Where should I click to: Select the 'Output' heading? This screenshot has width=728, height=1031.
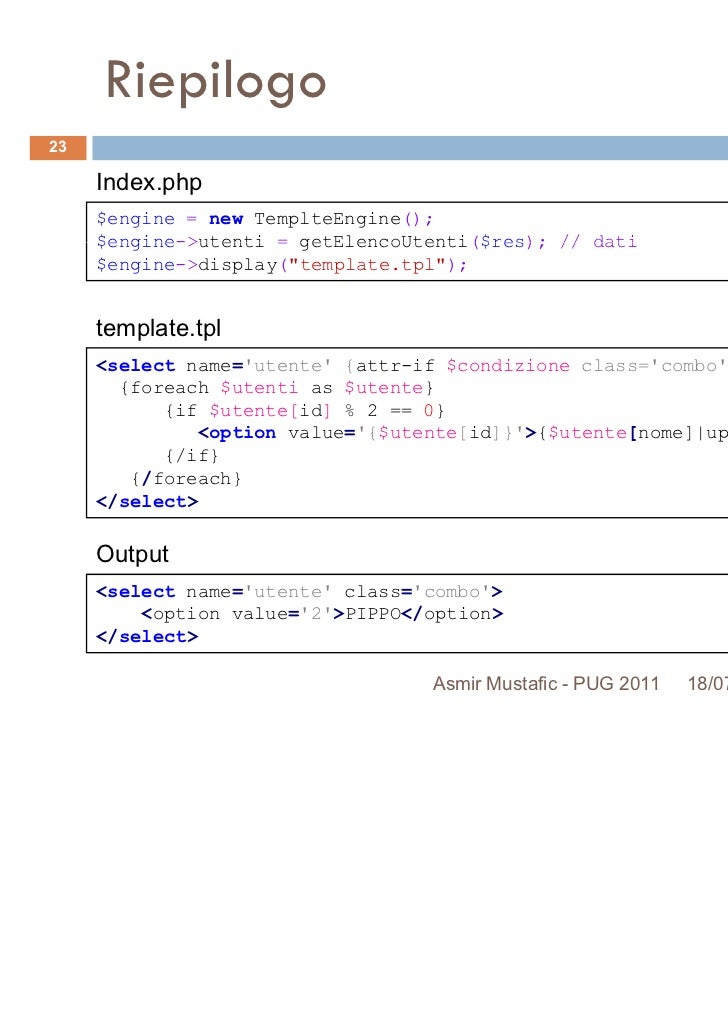pyautogui.click(x=132, y=554)
